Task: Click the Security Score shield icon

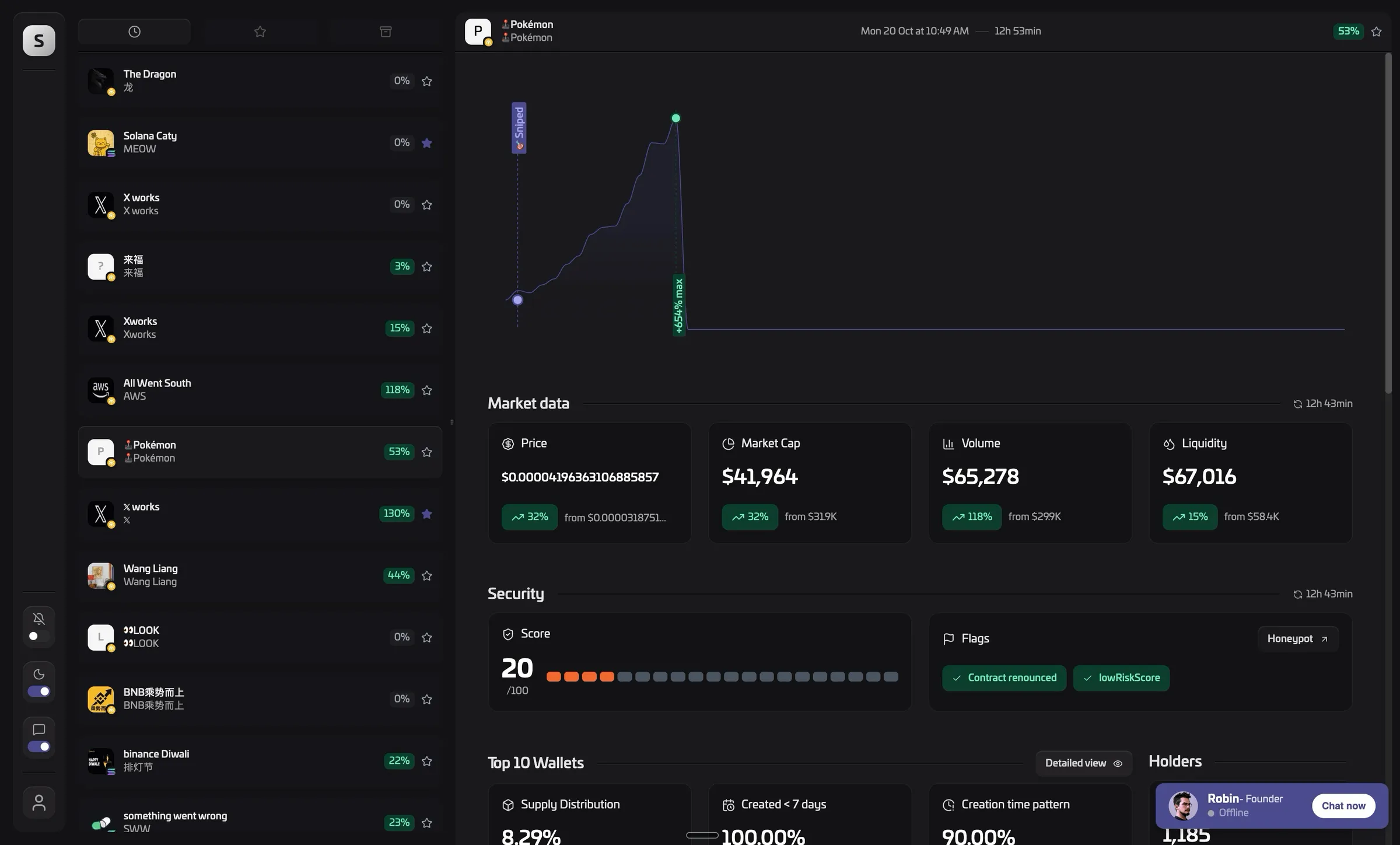Action: tap(507, 634)
